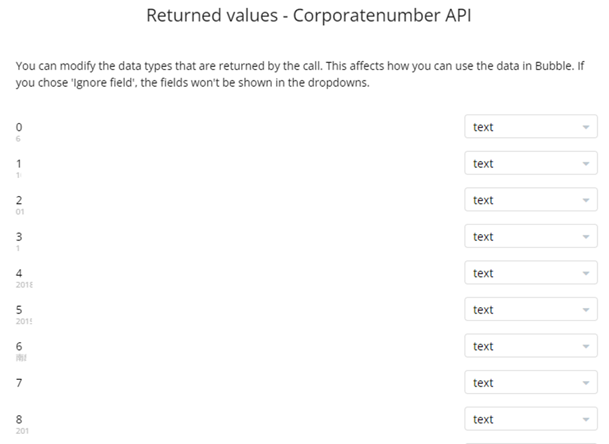Click the field 6 row label
The height and width of the screenshot is (444, 609).
click(19, 346)
